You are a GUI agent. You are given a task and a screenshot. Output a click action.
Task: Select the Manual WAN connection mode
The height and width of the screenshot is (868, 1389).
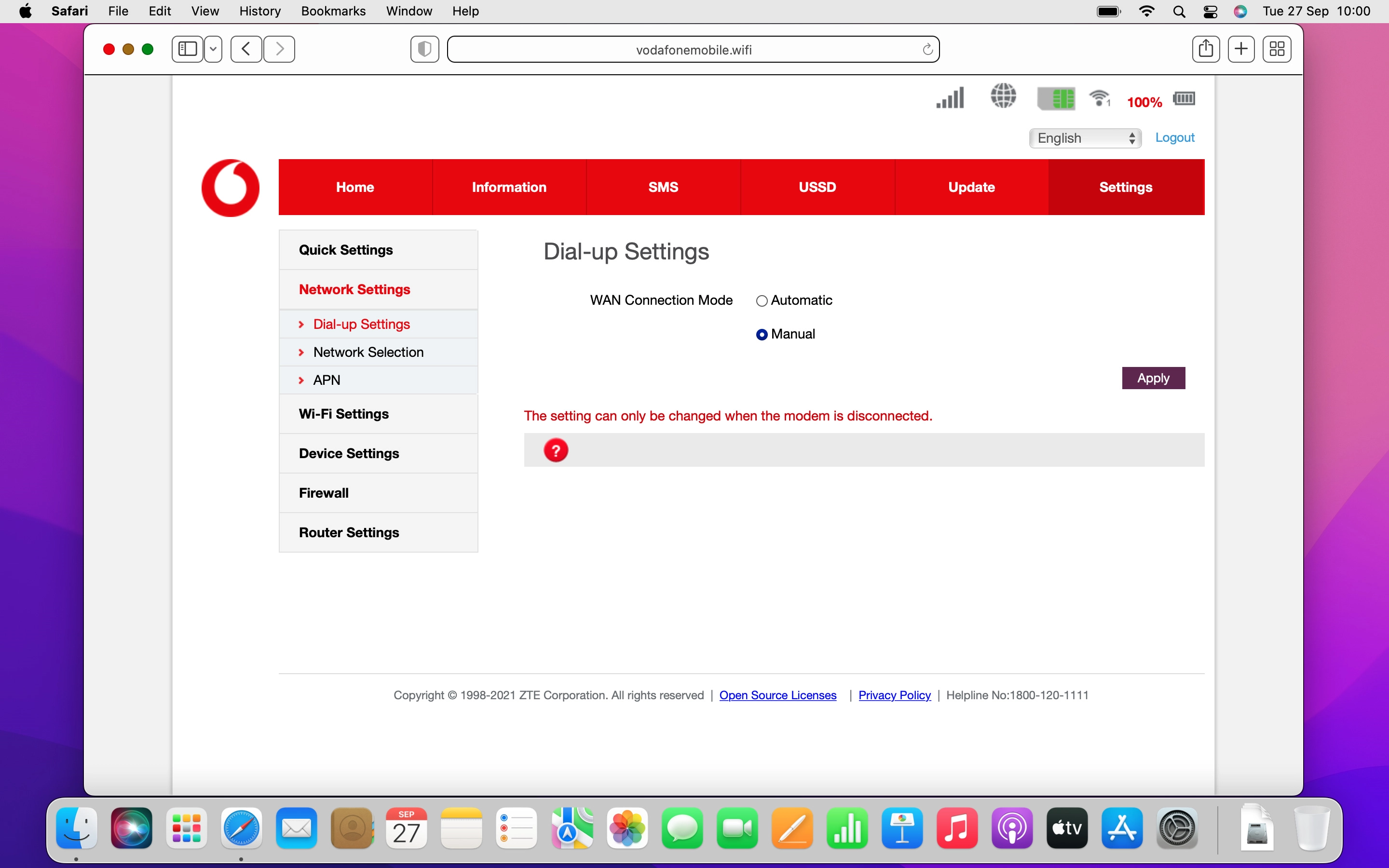click(762, 335)
